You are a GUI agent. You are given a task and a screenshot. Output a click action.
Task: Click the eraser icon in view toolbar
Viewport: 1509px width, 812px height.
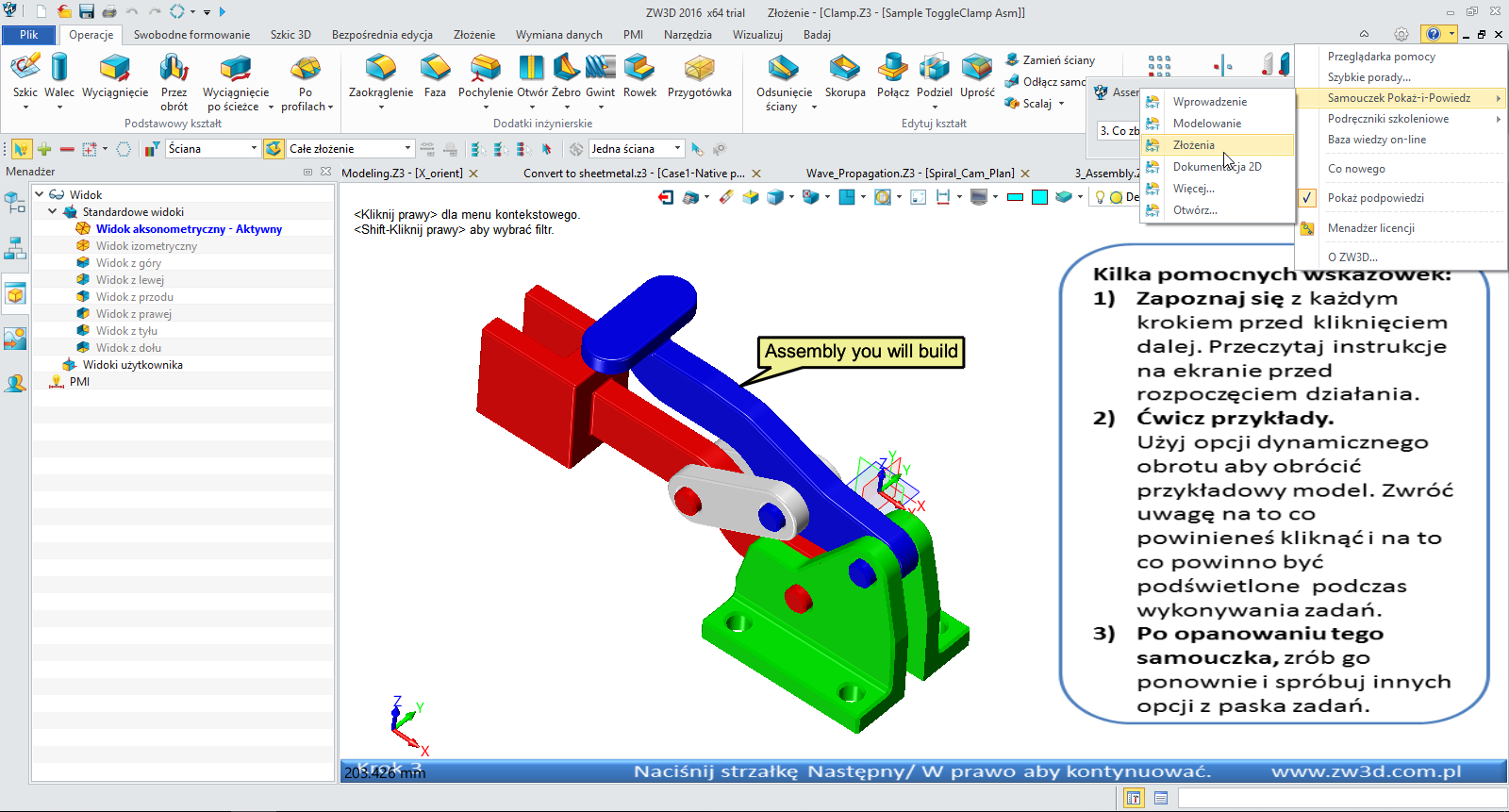(725, 197)
